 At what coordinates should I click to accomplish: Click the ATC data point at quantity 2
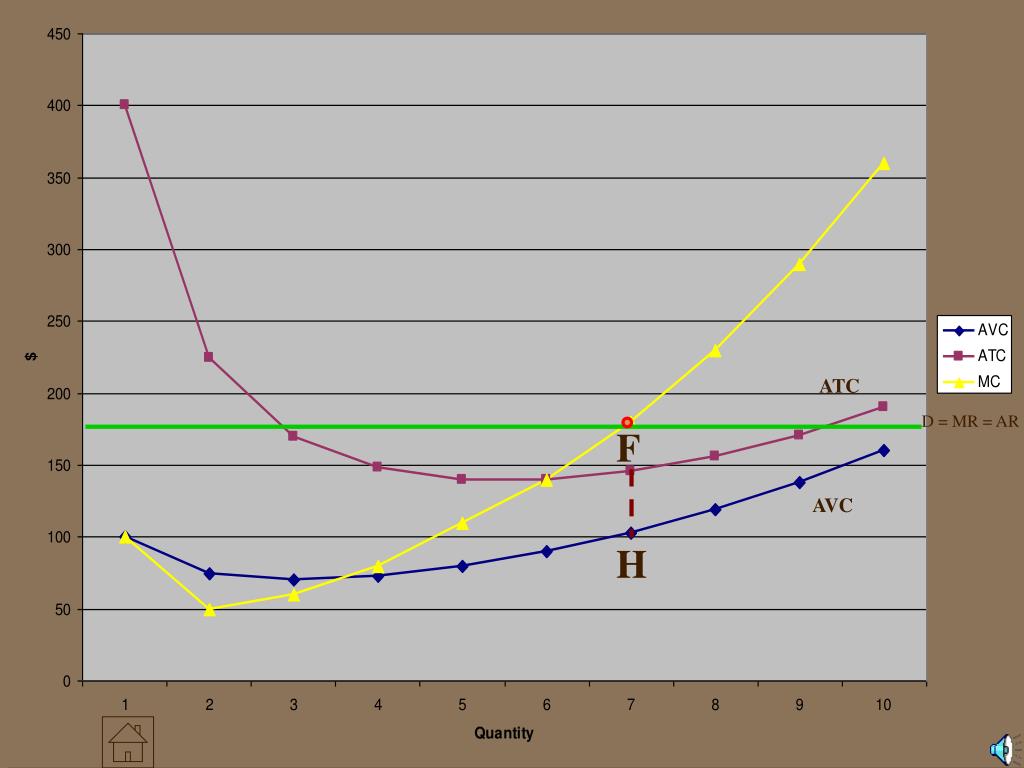pyautogui.click(x=208, y=357)
